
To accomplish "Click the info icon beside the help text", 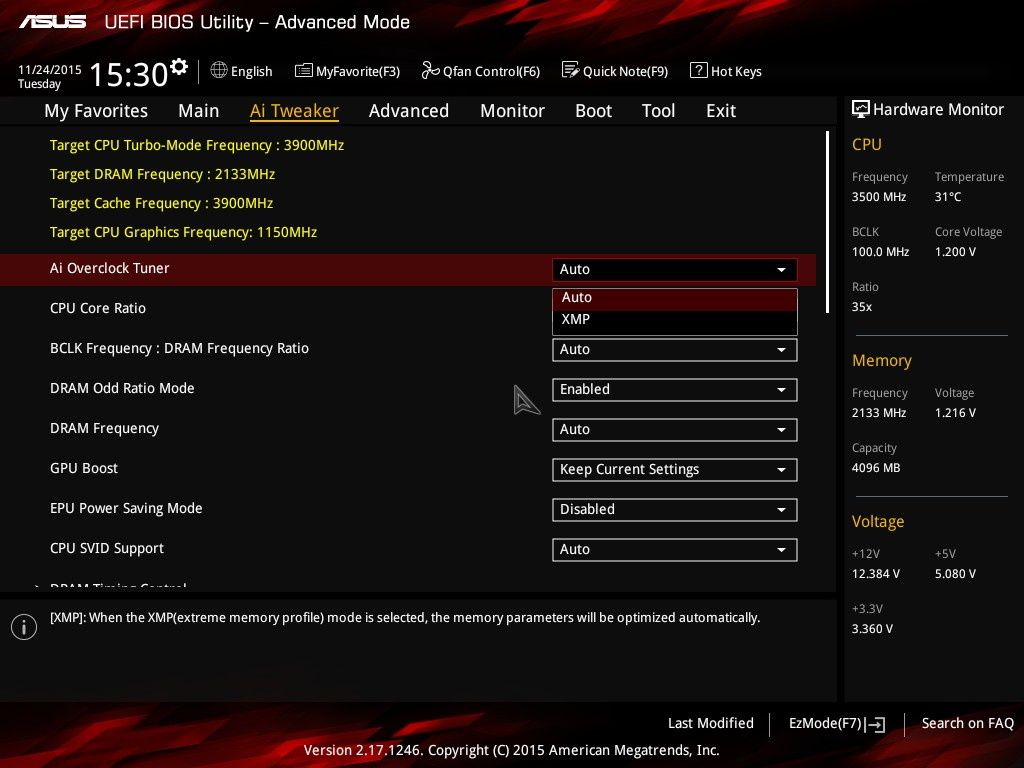I will click(x=24, y=627).
